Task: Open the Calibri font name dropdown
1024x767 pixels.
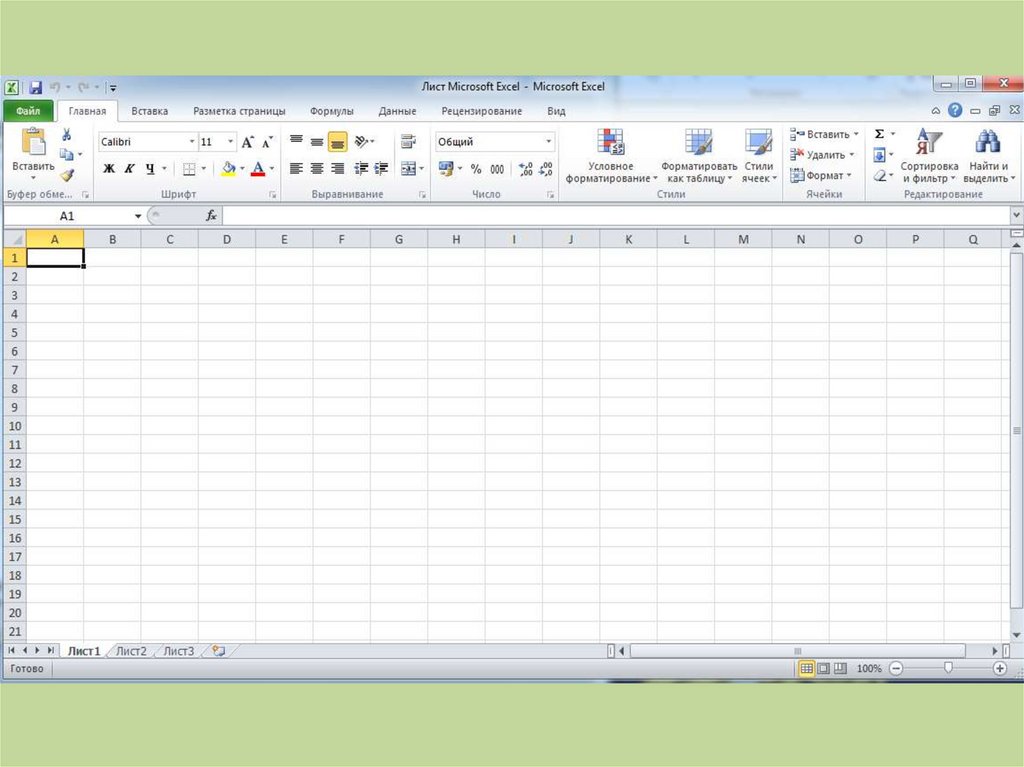Action: click(x=191, y=142)
